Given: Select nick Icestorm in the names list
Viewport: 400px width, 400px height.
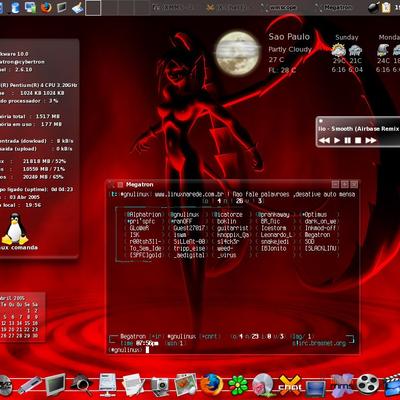Looking at the screenshot, I should coord(273,228).
